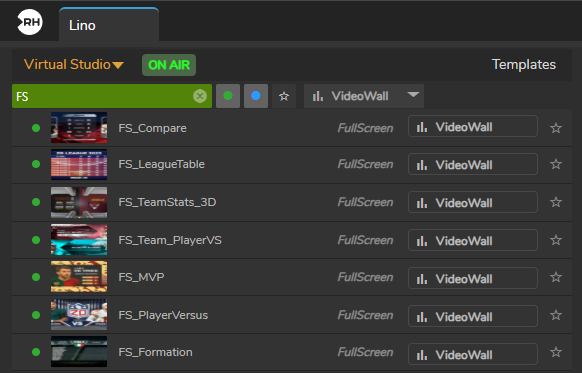Screen dimensions: 582x373
Task: Select the FS_Compare template name
Action: pos(153,128)
